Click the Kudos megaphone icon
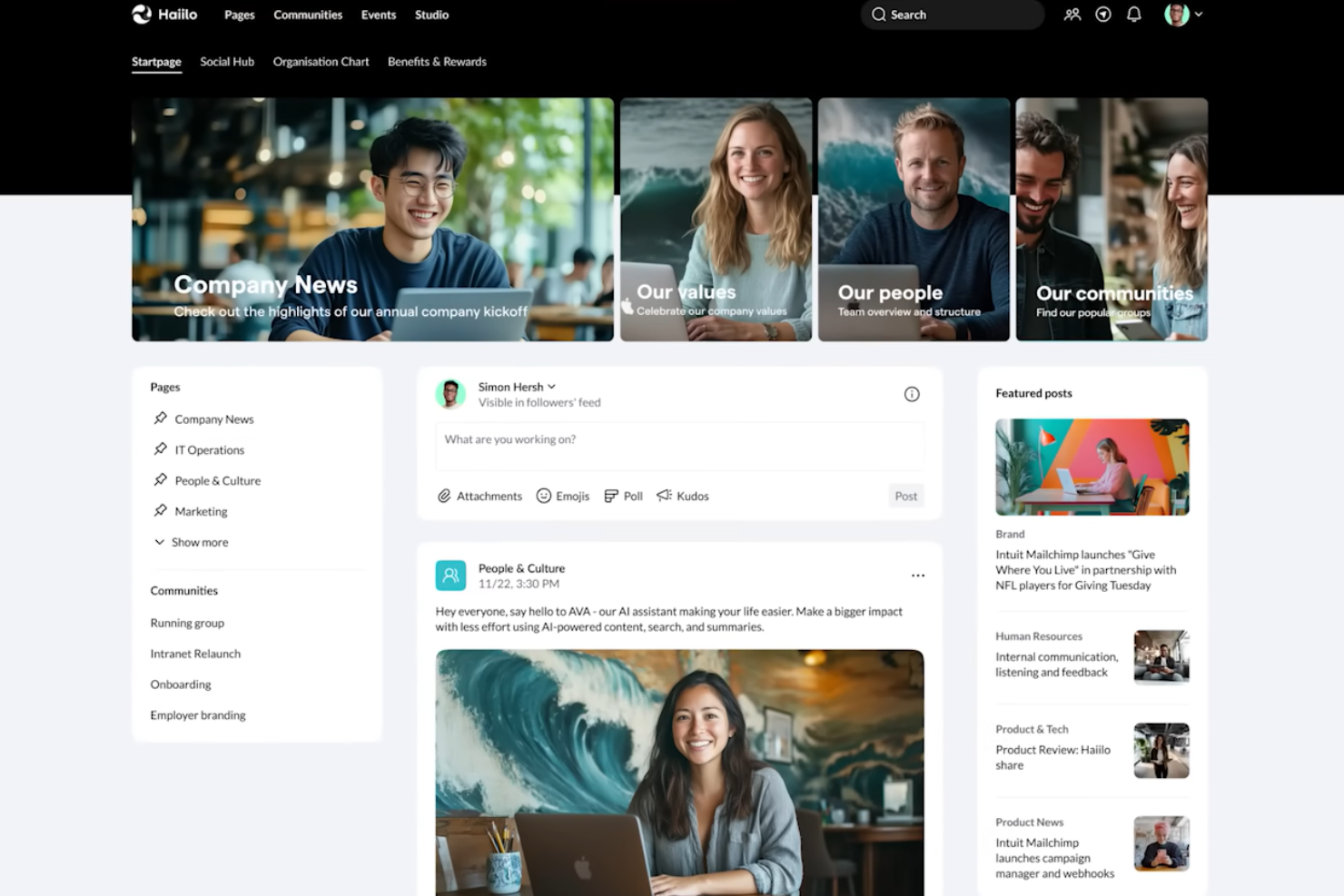Image resolution: width=1344 pixels, height=896 pixels. coord(665,496)
